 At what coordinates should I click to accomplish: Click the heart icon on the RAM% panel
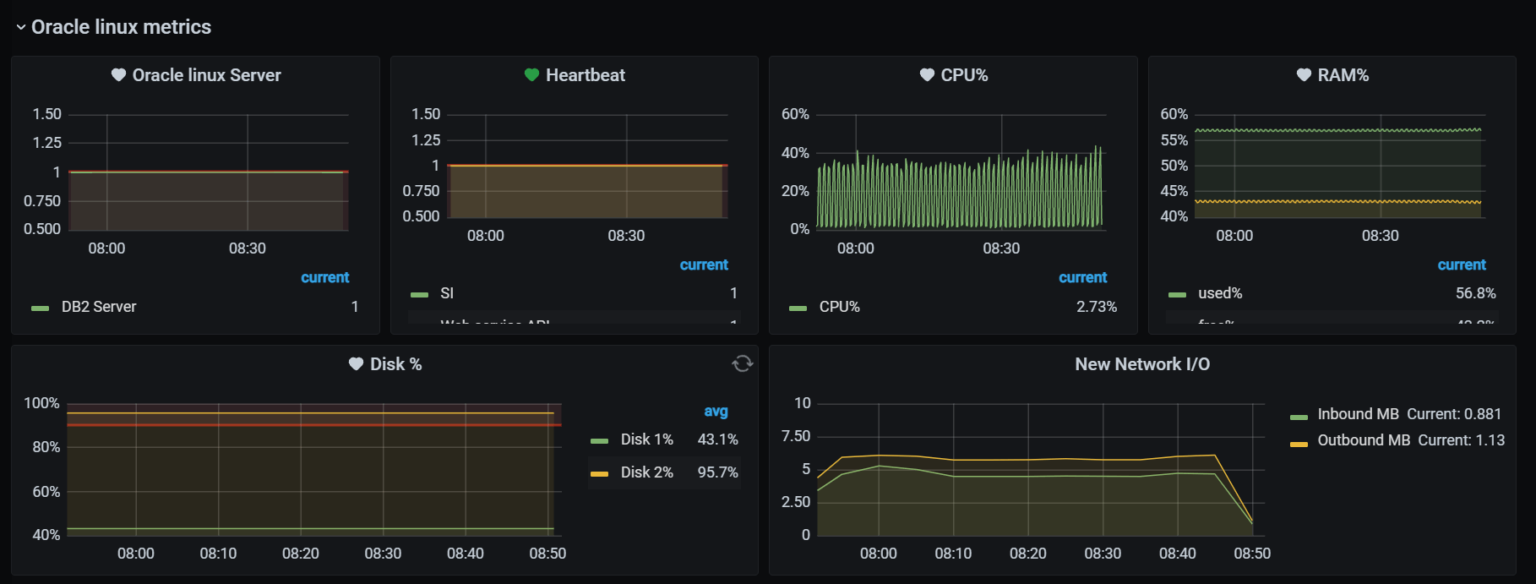coord(1303,74)
